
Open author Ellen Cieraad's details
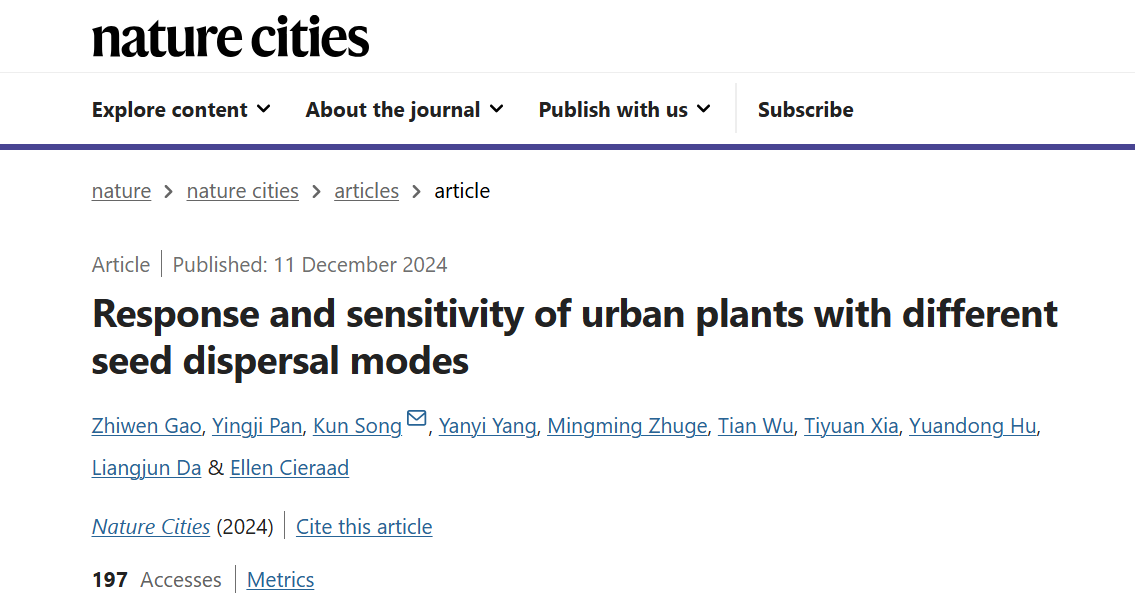(x=289, y=468)
